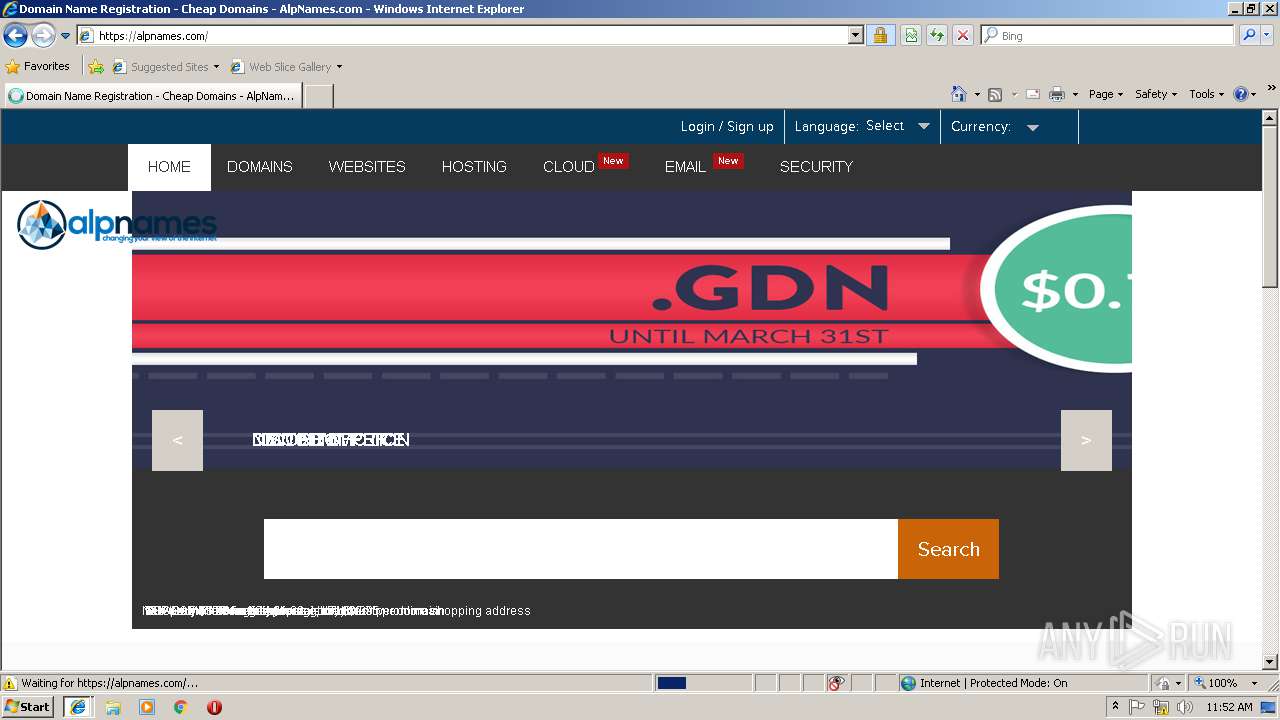Open DOMAINS navigation item
Screen dimensions: 1280x720
[260, 167]
